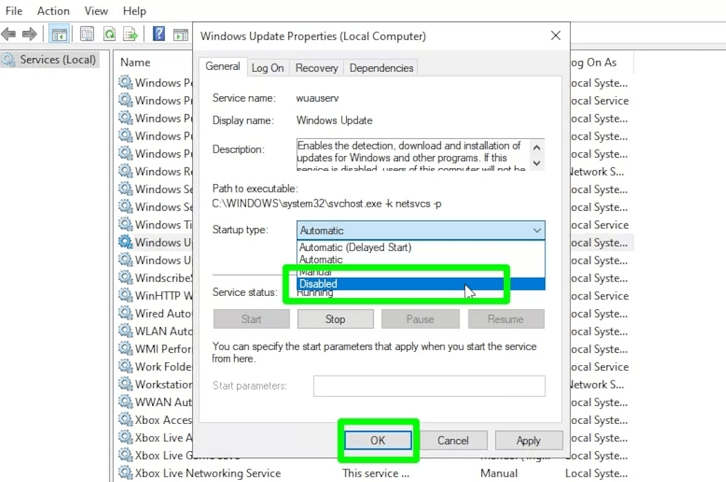
Task: Click the Back arrow in the toolbar
Action: [x=9, y=34]
